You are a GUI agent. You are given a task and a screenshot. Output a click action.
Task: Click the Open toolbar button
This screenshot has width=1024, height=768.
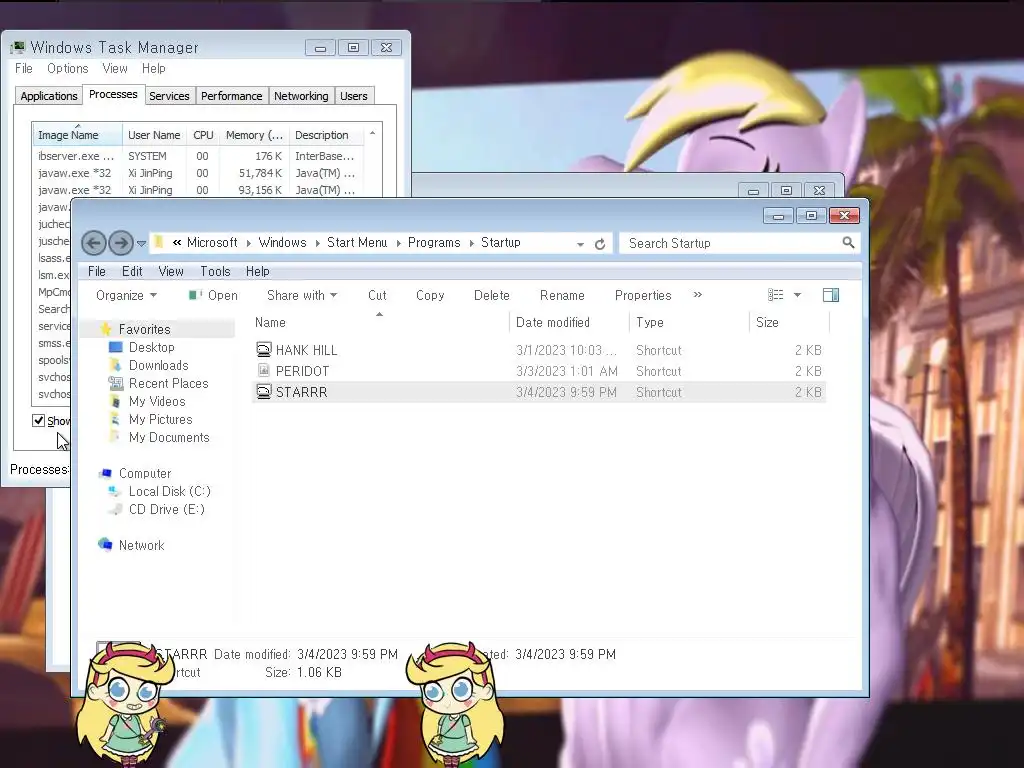pyautogui.click(x=213, y=295)
